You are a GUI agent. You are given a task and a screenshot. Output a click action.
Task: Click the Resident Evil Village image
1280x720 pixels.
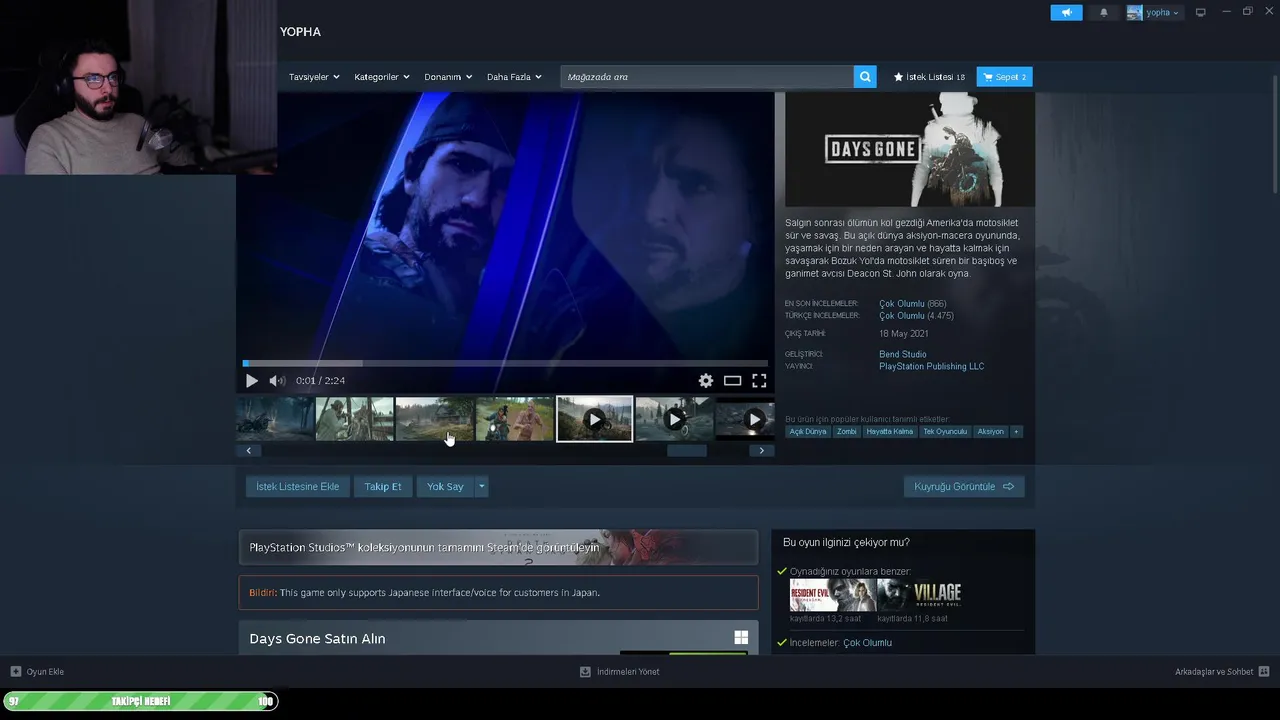[919, 595]
